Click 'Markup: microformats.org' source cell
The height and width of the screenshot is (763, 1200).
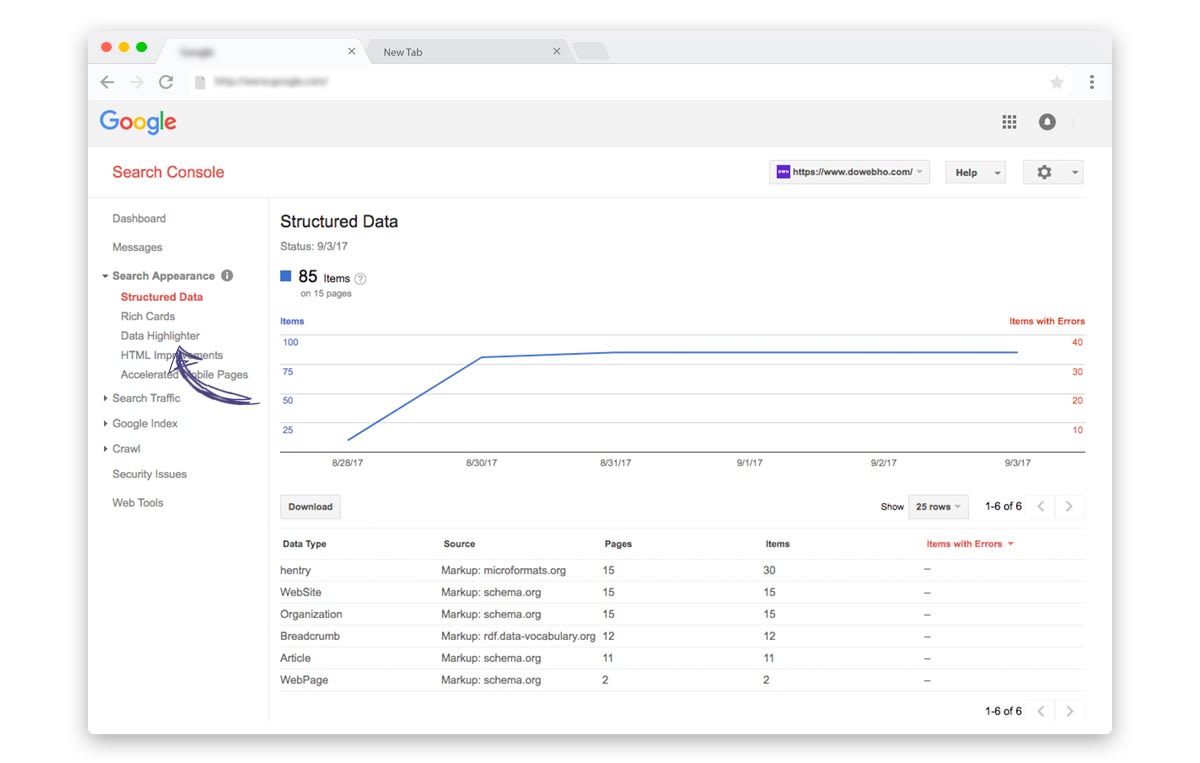click(504, 570)
